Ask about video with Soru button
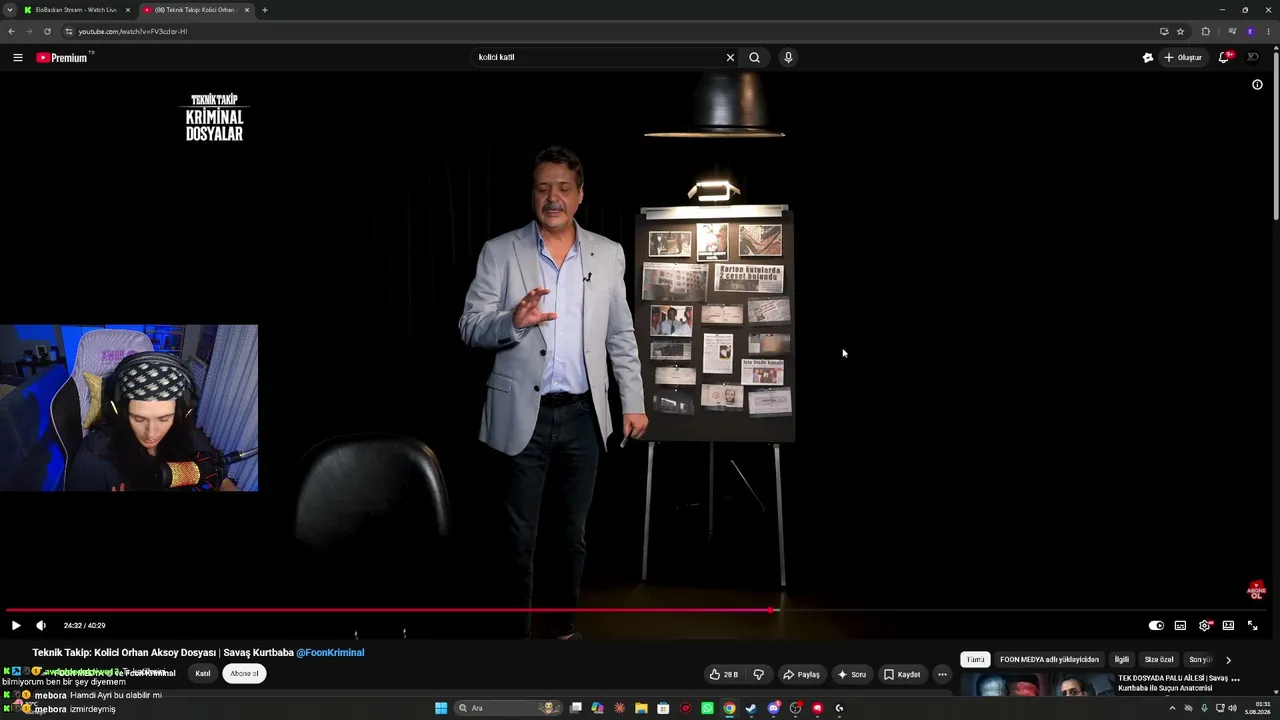The image size is (1280, 720). [852, 674]
